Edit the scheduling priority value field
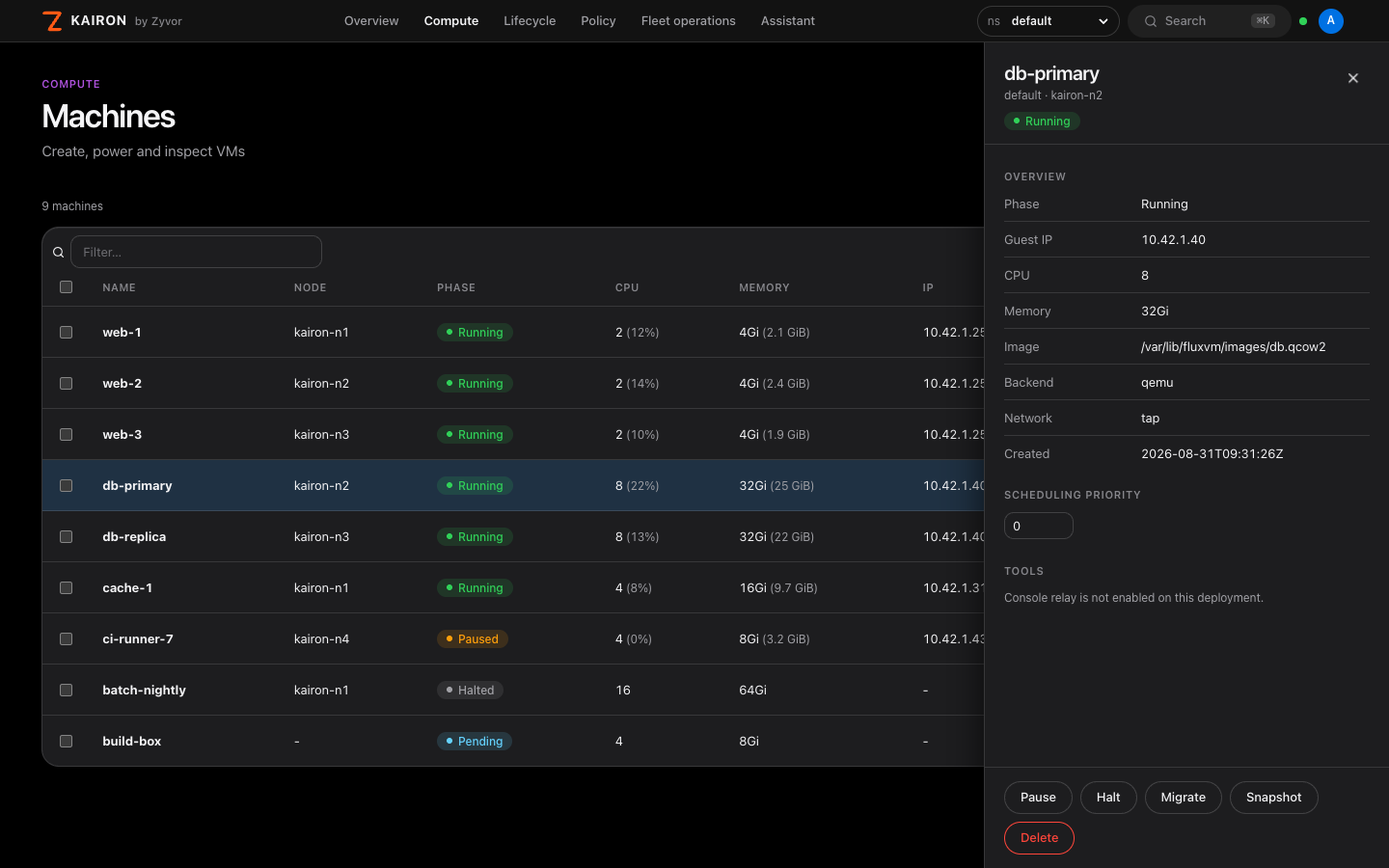The image size is (1389, 868). [x=1039, y=526]
